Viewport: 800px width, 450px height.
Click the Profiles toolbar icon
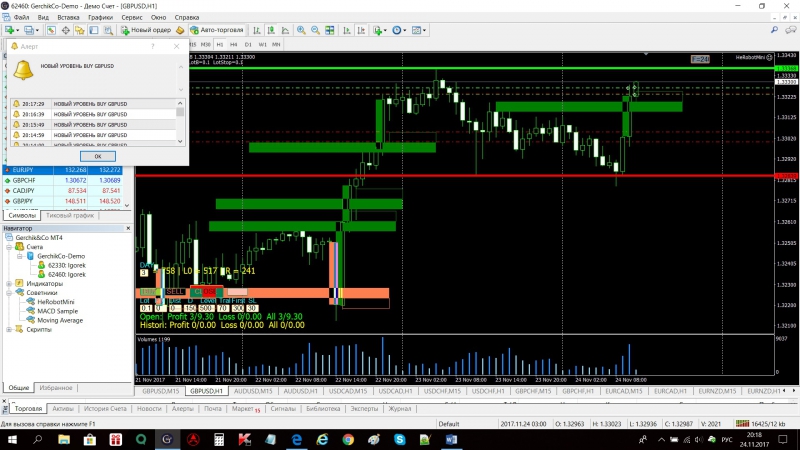pyautogui.click(x=29, y=30)
